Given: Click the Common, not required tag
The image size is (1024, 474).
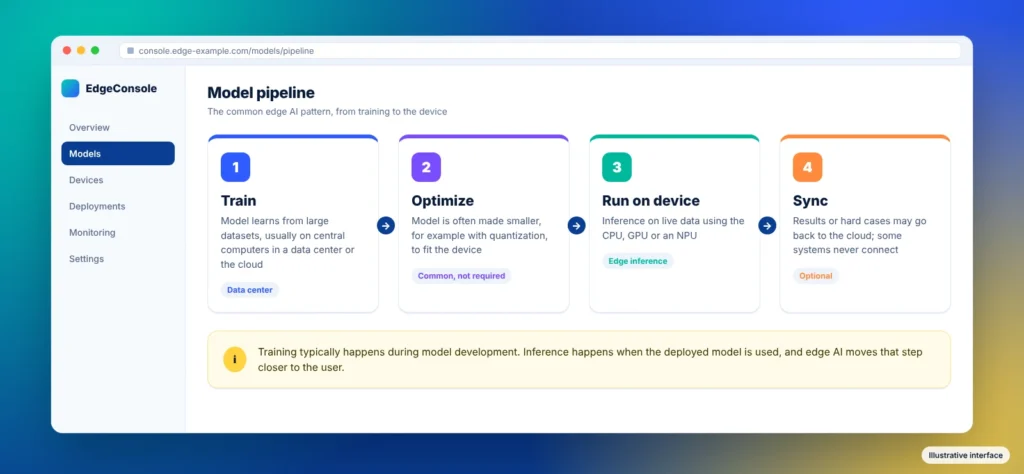Looking at the screenshot, I should click(x=461, y=276).
